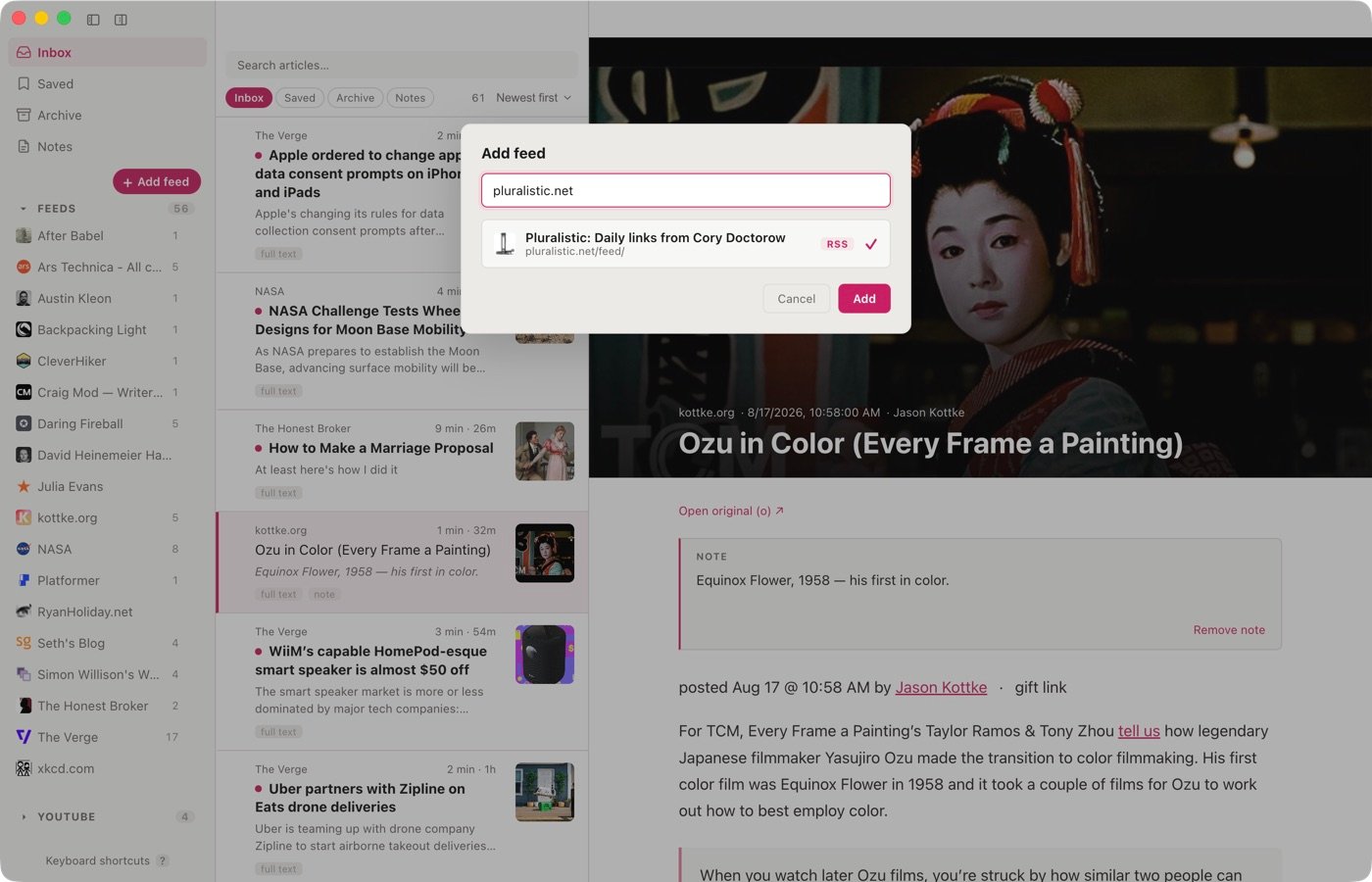The height and width of the screenshot is (882, 1372).
Task: Select the Ars Technica feed icon
Action: click(x=24, y=268)
